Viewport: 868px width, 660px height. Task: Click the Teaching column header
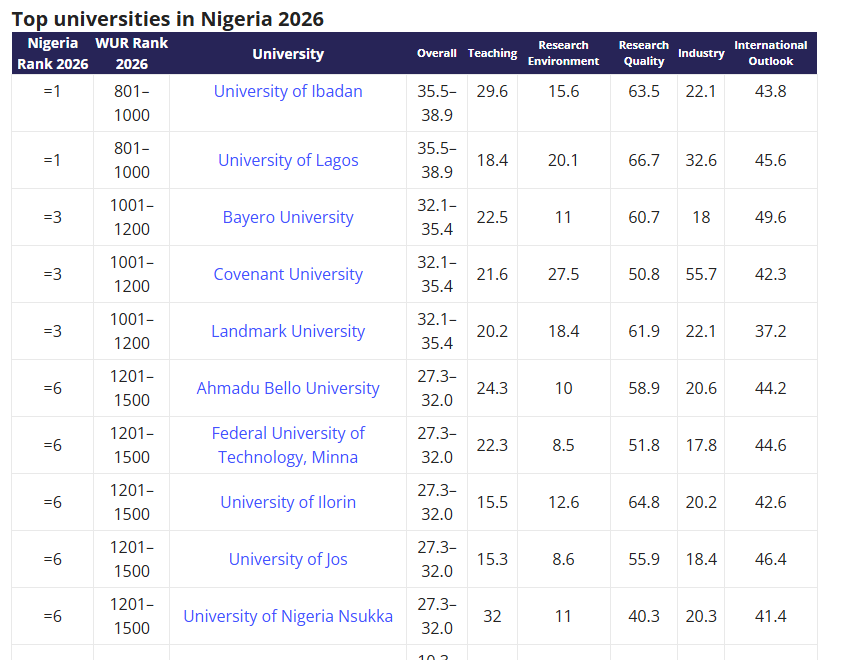[x=492, y=53]
